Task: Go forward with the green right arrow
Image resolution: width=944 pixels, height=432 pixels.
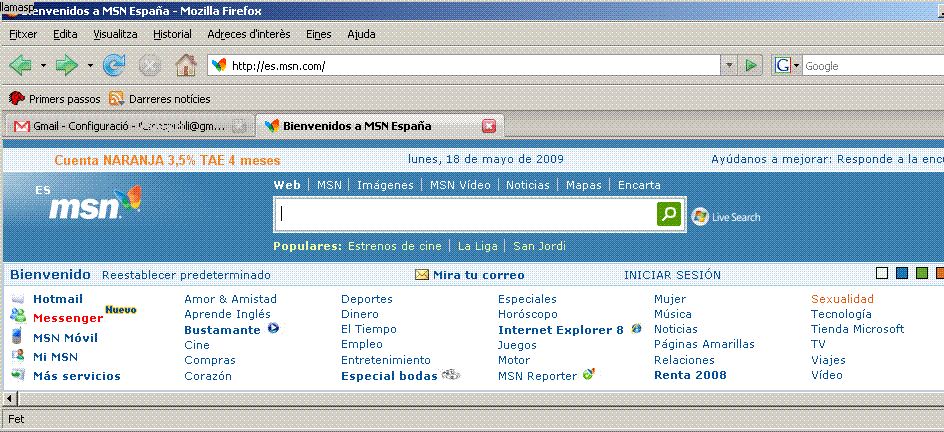Action: tap(67, 65)
